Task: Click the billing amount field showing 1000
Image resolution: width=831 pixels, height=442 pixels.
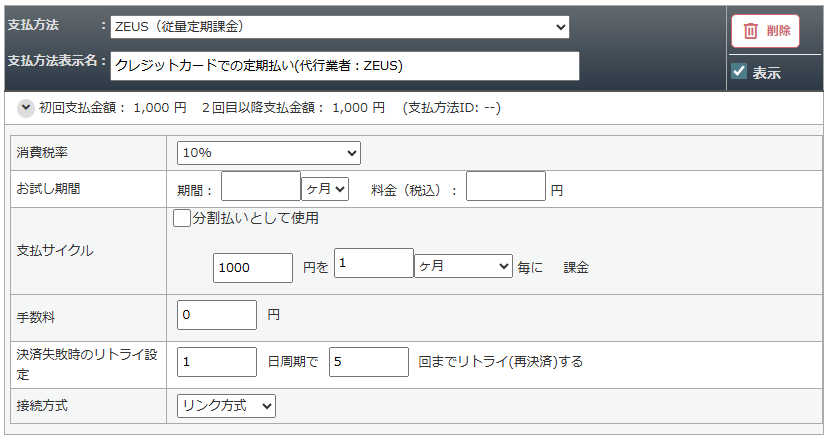Action: (x=252, y=267)
